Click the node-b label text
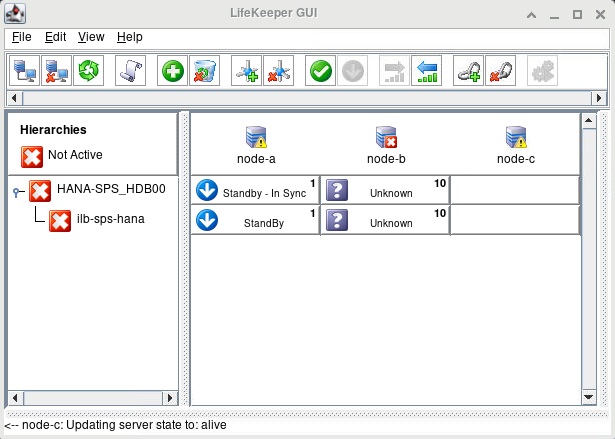Image resolution: width=615 pixels, height=439 pixels. (x=386, y=159)
